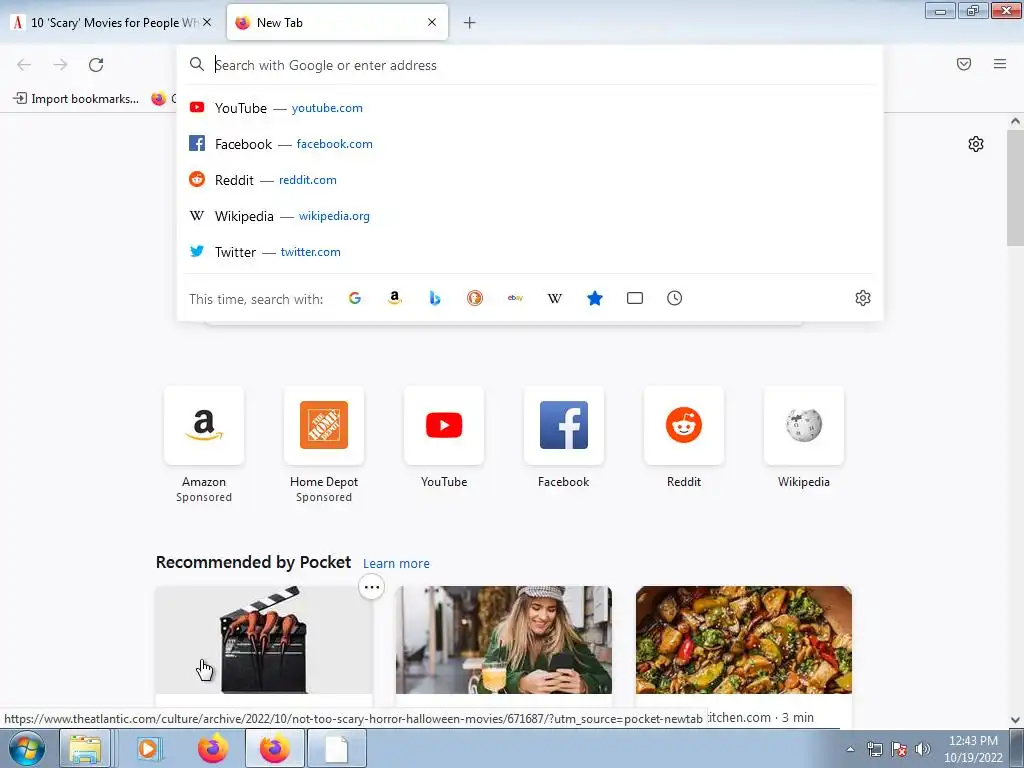Open new tab personalize gear icon
The image size is (1024, 768).
click(x=976, y=144)
